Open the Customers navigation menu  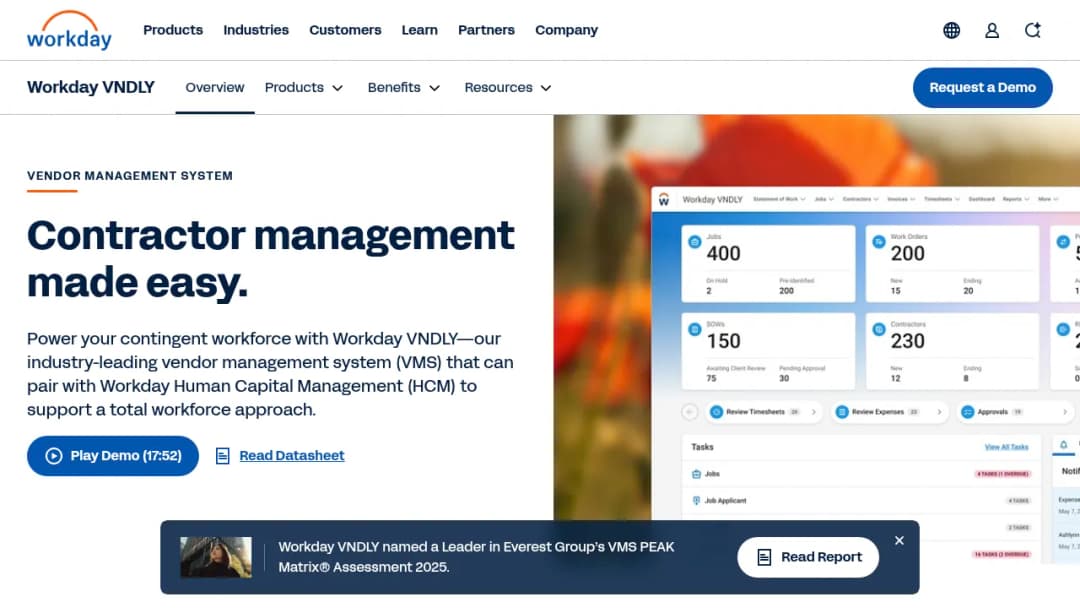tap(345, 30)
